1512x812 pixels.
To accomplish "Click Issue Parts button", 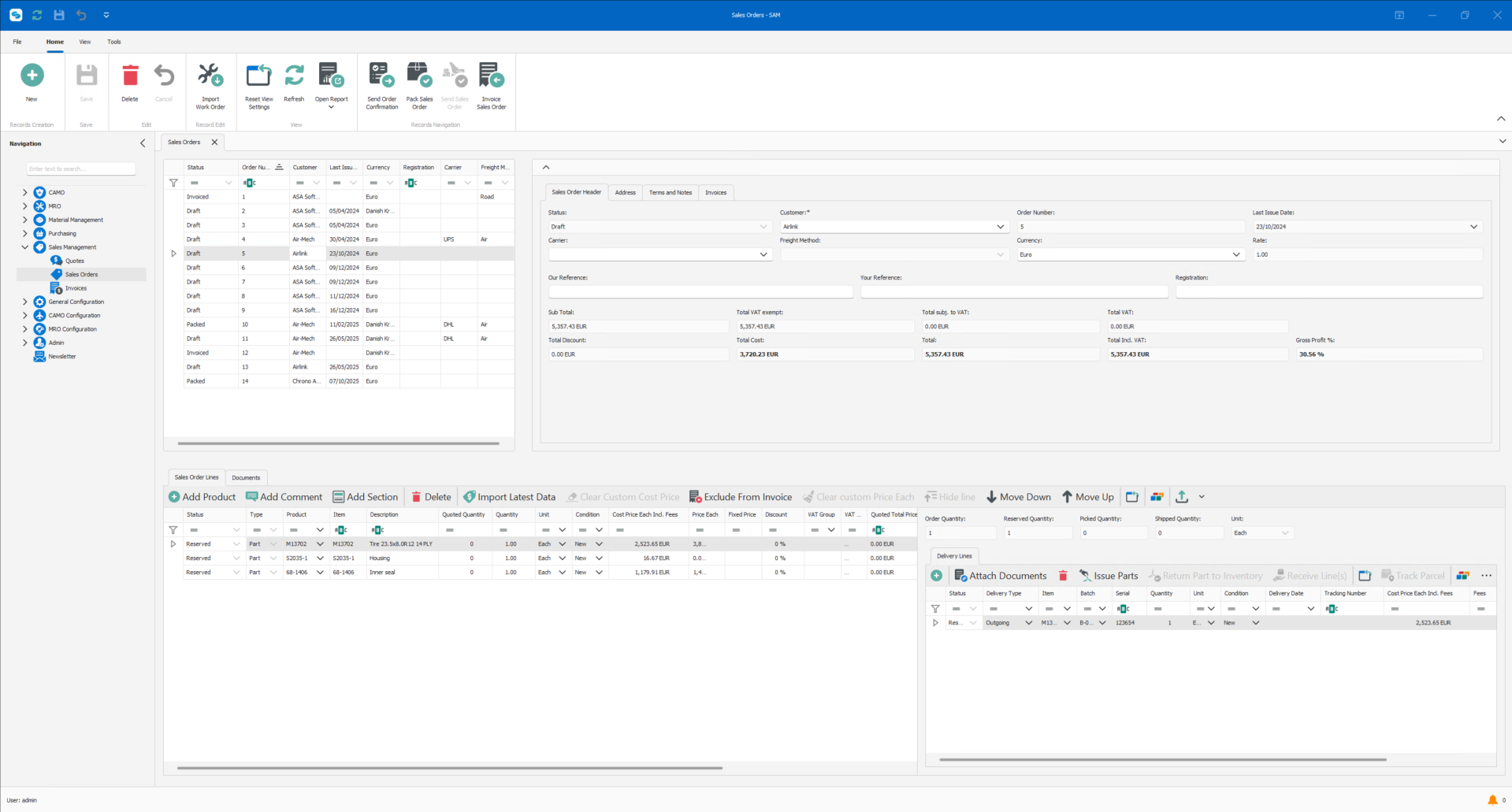I will [x=1109, y=576].
